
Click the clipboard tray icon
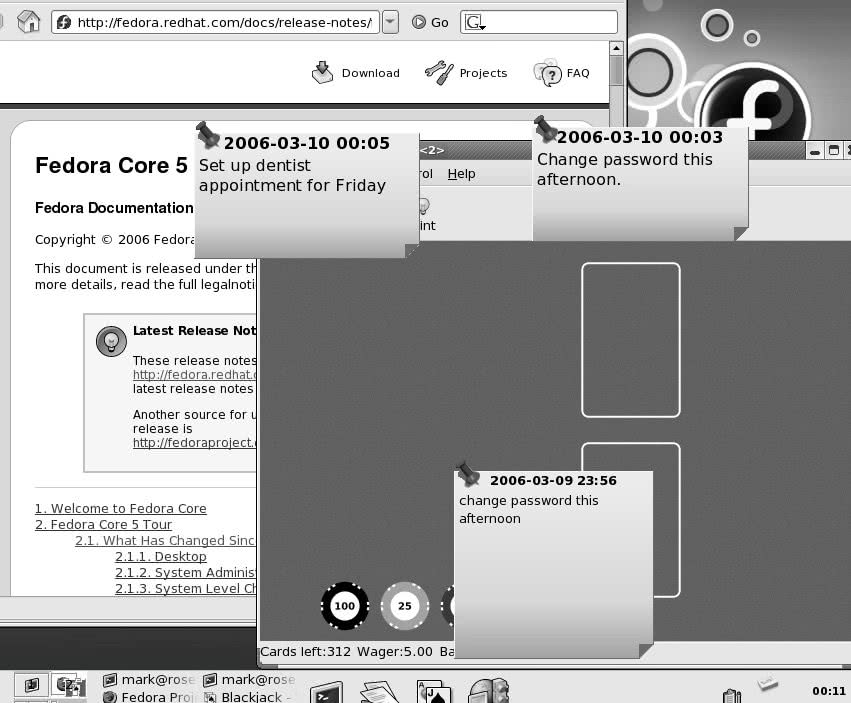[x=732, y=695]
